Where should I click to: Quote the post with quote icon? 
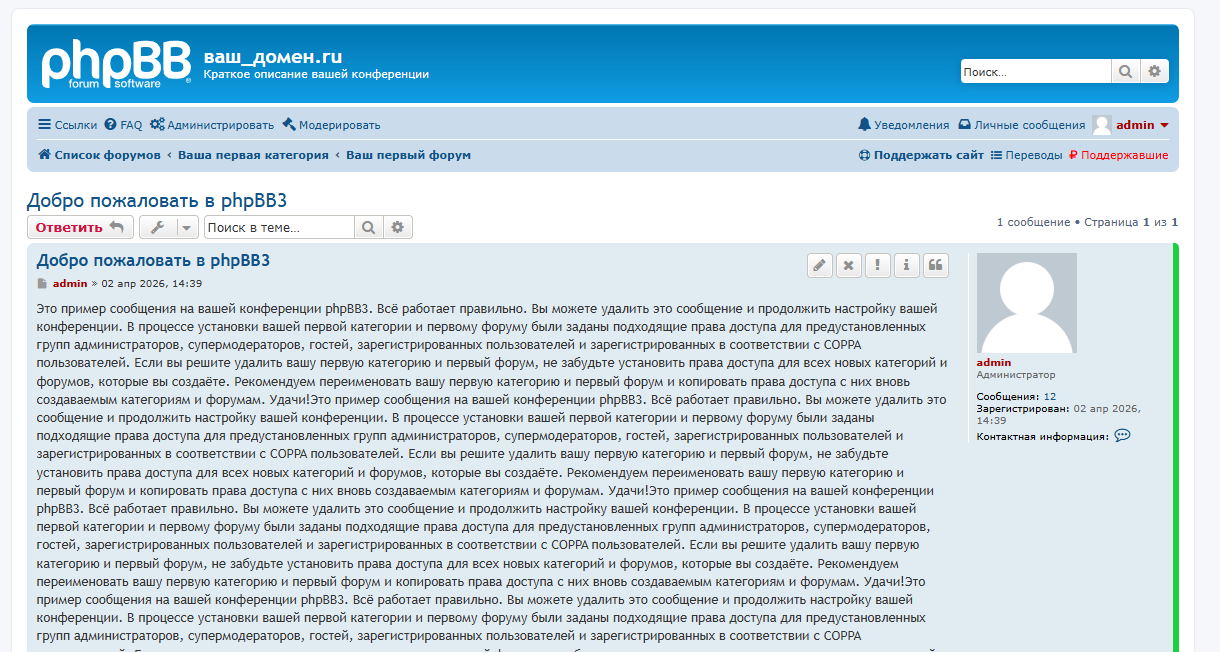click(x=936, y=265)
